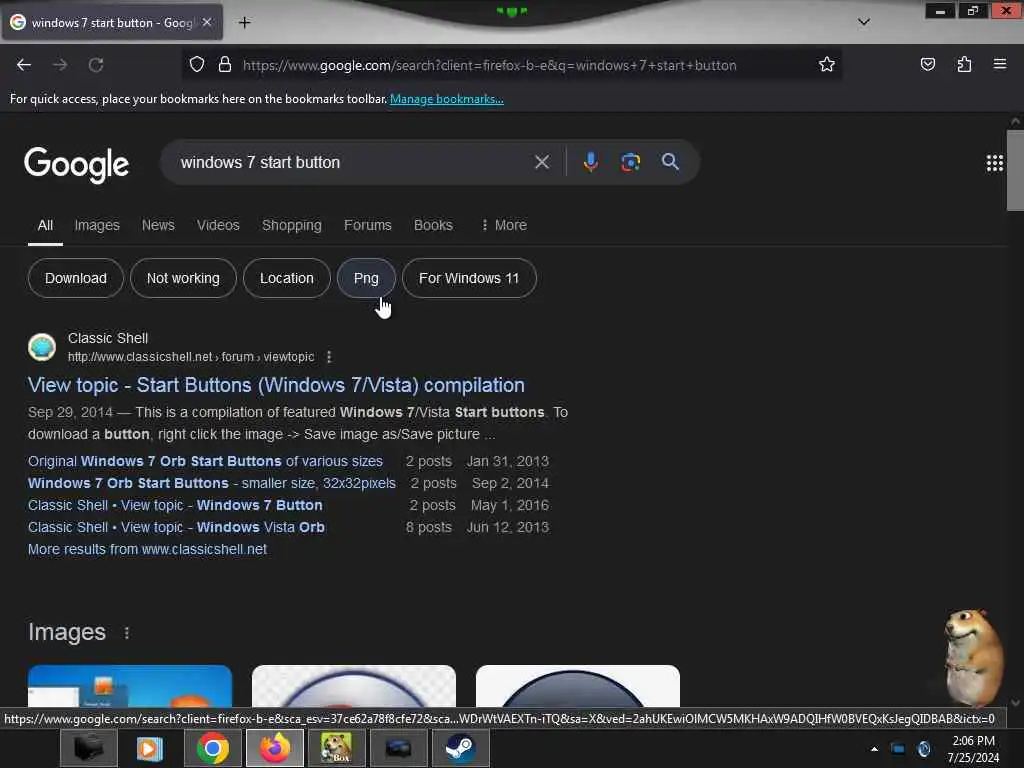Image resolution: width=1024 pixels, height=768 pixels.
Task: Open the Save to Pocket icon
Action: click(x=927, y=64)
